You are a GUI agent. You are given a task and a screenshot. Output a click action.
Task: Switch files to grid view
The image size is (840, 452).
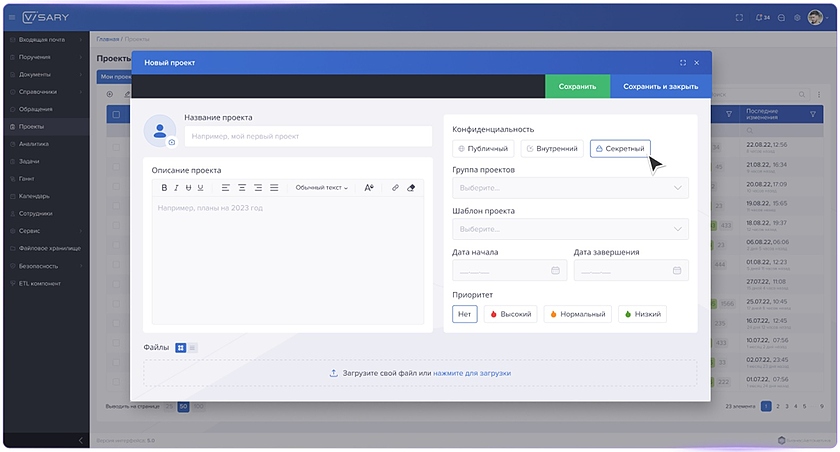181,347
